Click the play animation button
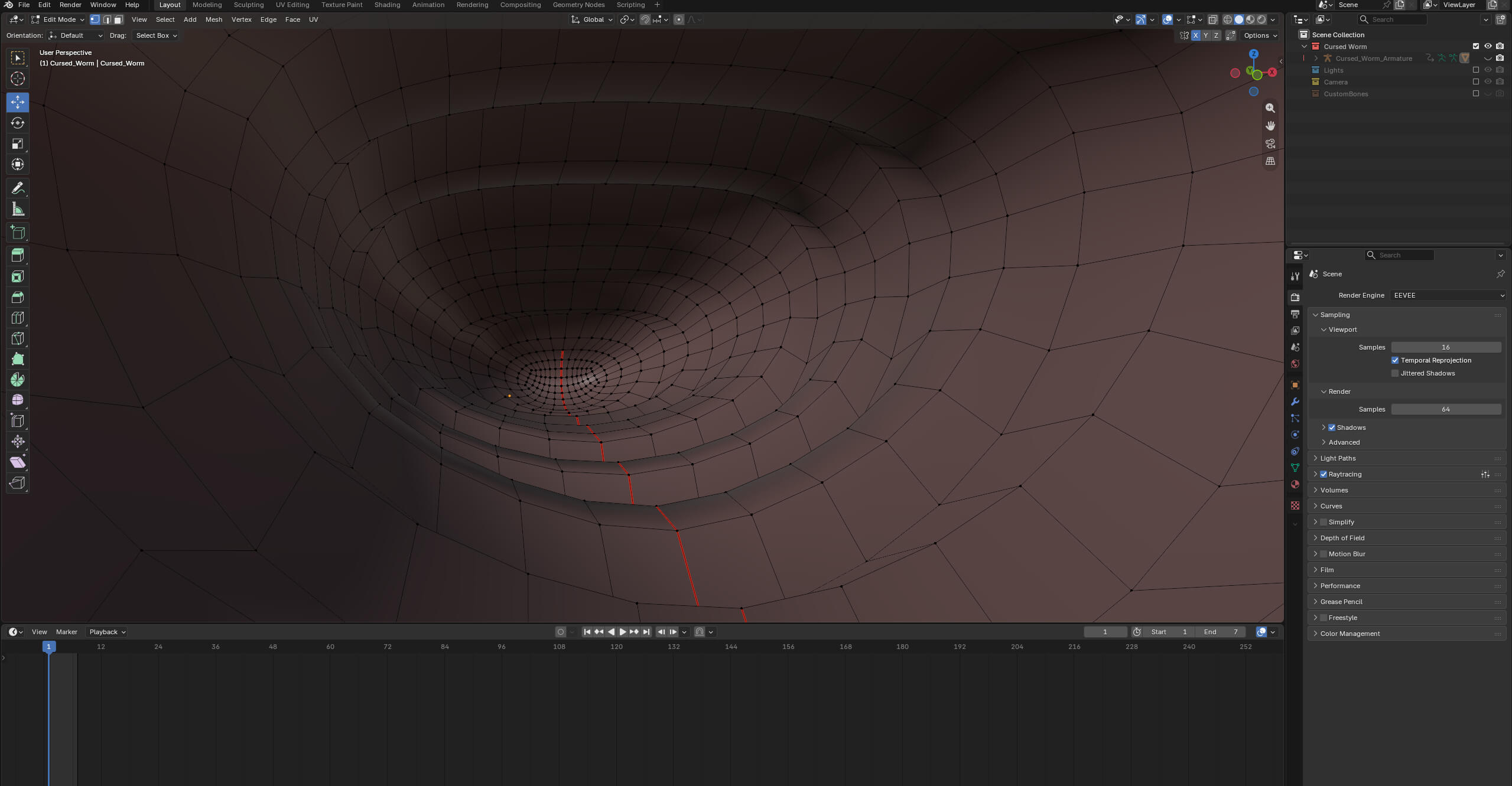The height and width of the screenshot is (786, 1512). (x=622, y=632)
